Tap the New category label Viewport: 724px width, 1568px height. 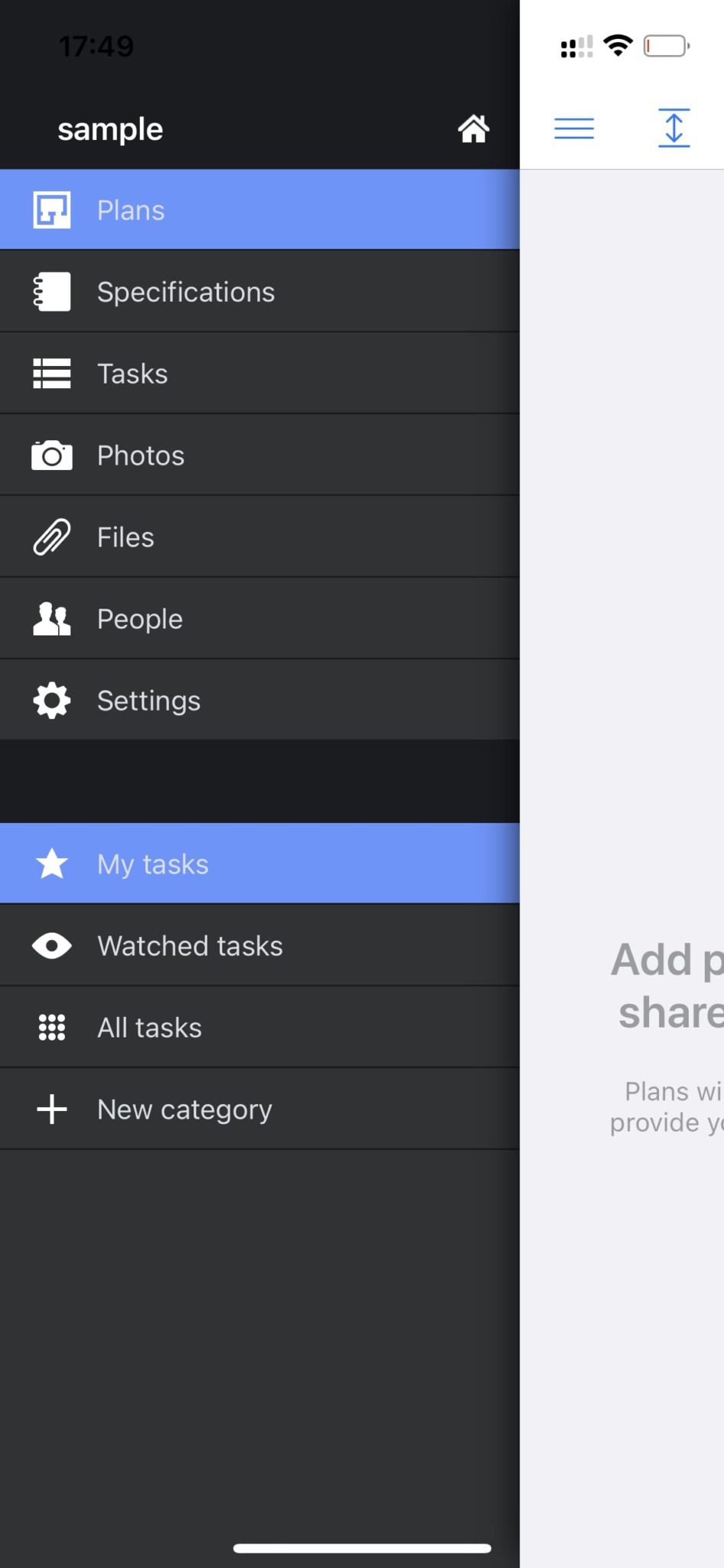tap(184, 1109)
